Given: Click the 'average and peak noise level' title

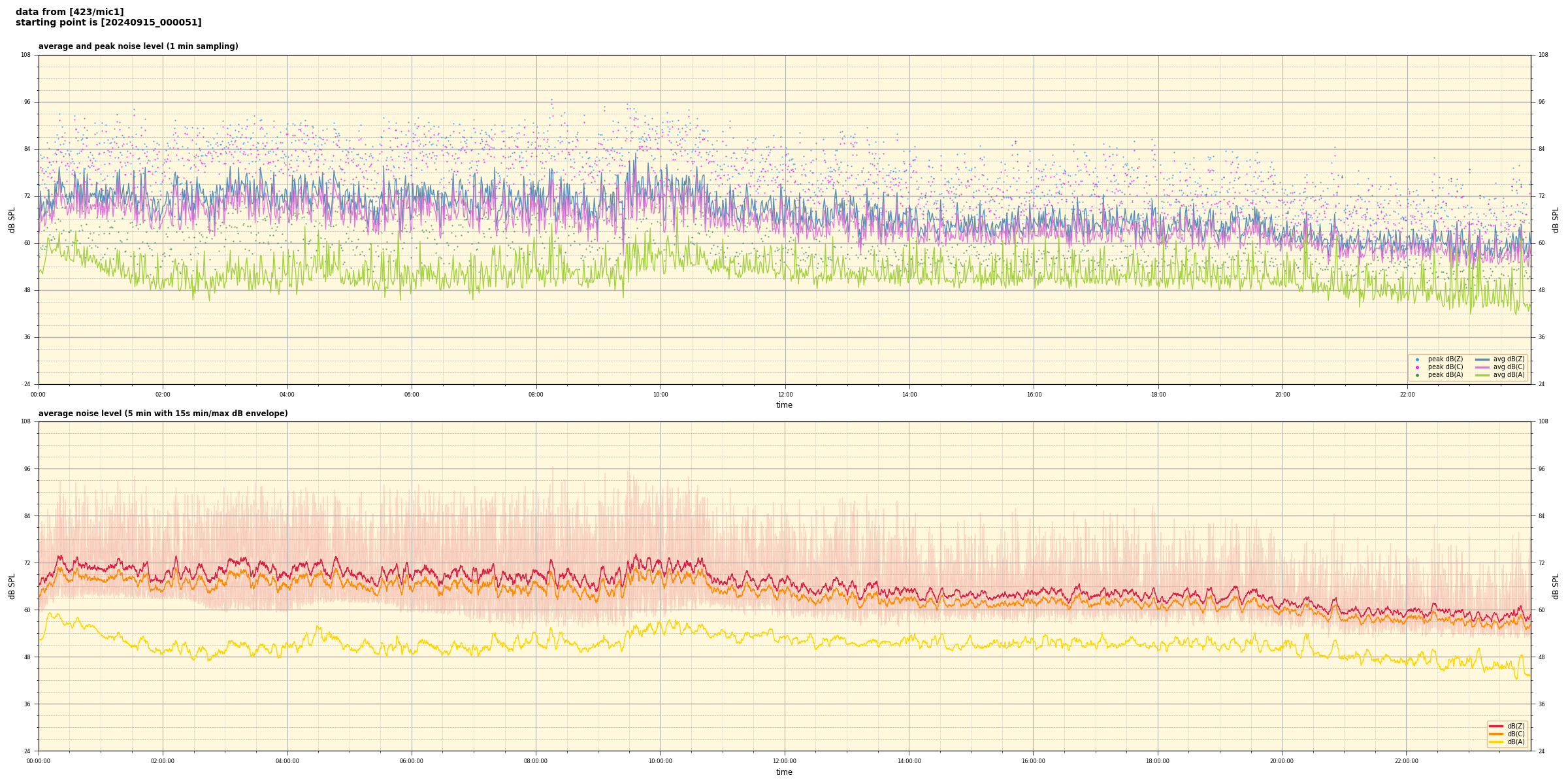Looking at the screenshot, I should coord(138,46).
